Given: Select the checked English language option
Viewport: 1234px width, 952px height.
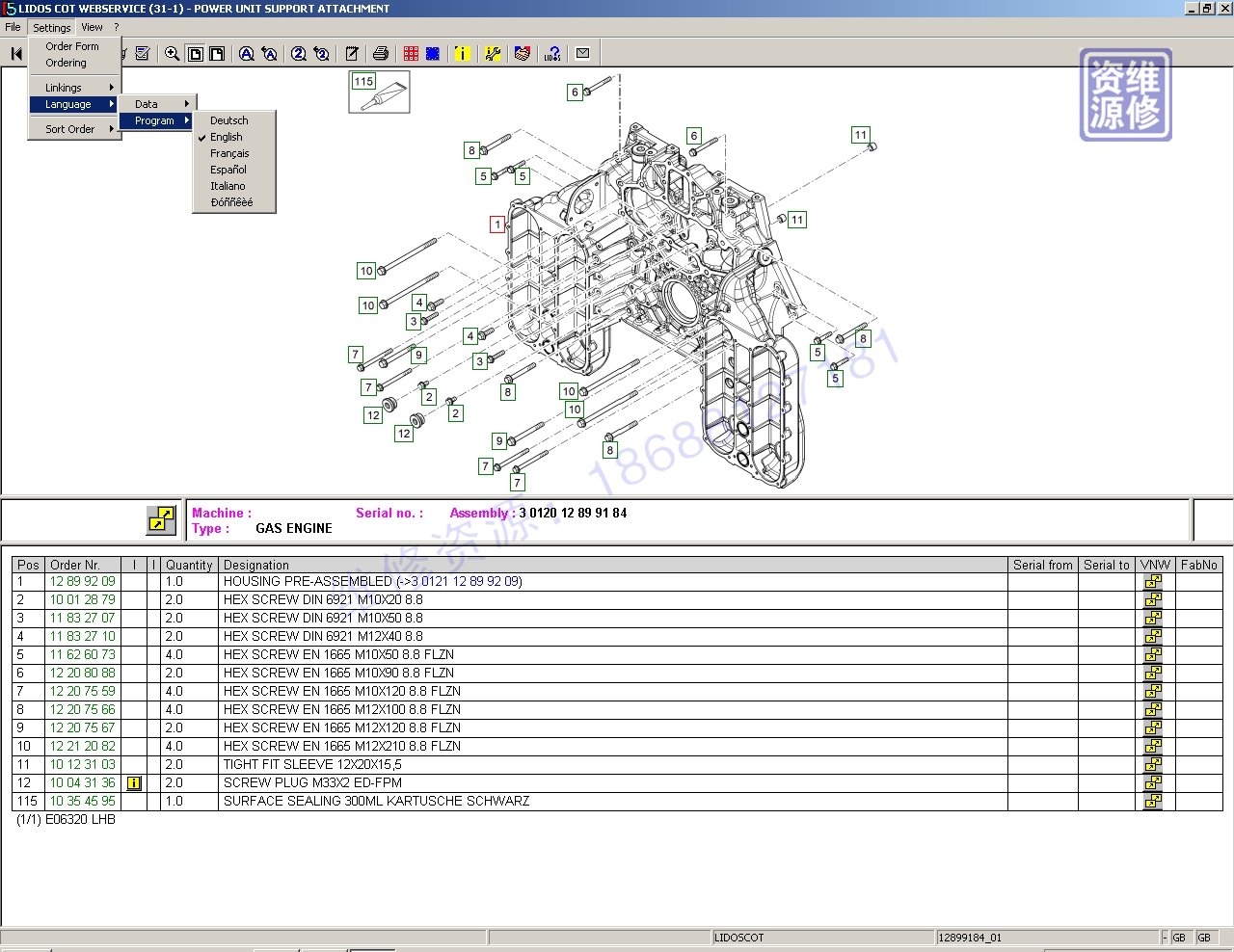Looking at the screenshot, I should tap(227, 137).
